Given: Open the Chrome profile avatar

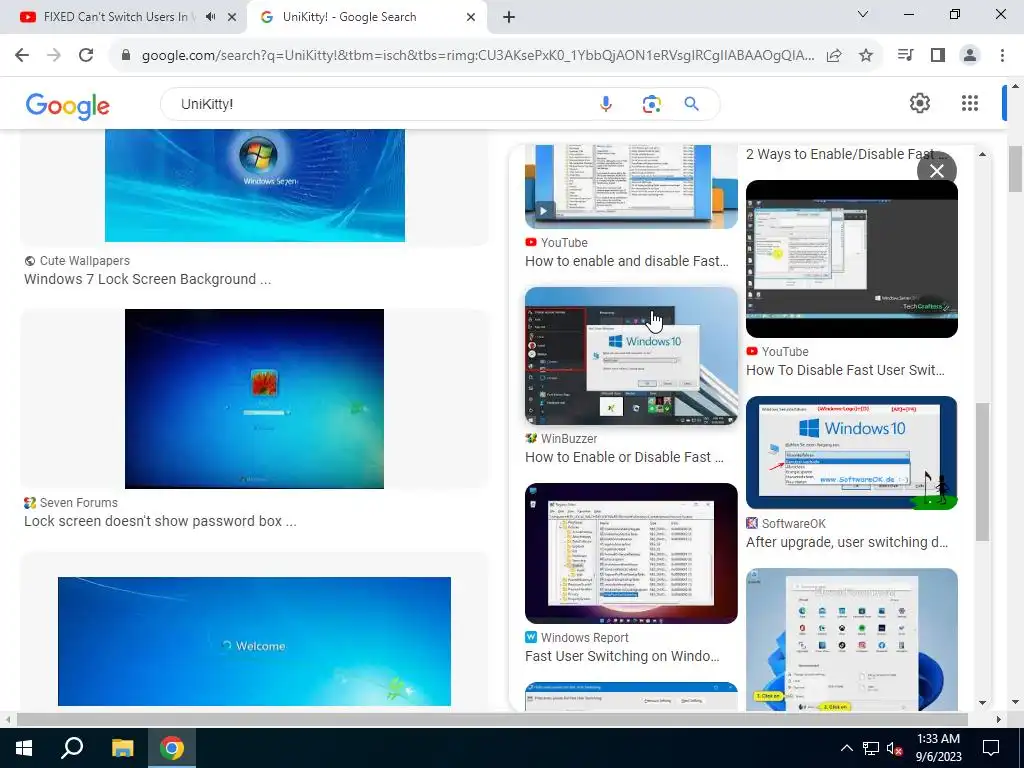Looking at the screenshot, I should coord(970,56).
